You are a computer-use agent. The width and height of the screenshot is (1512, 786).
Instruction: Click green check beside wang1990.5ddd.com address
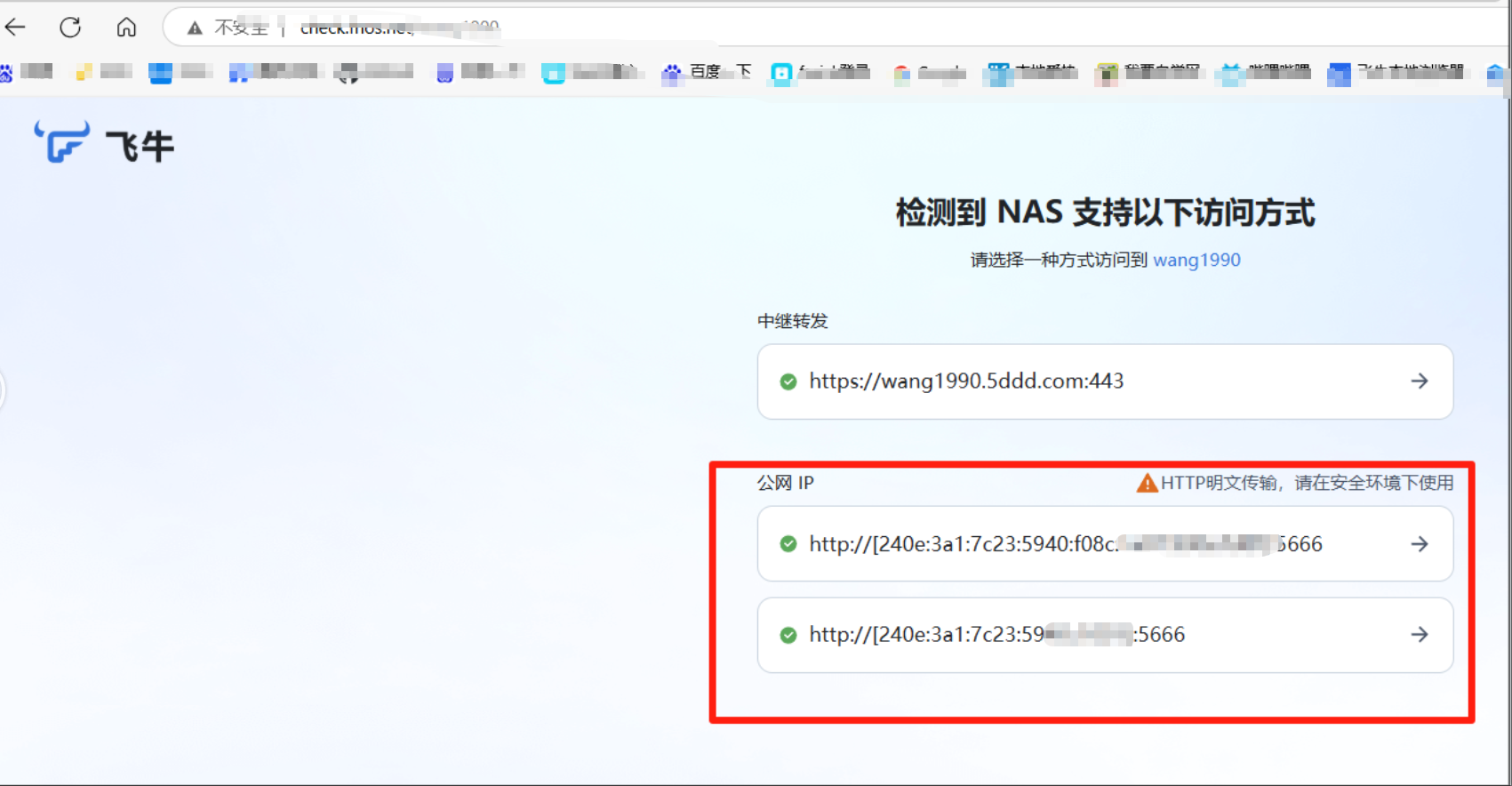click(788, 381)
